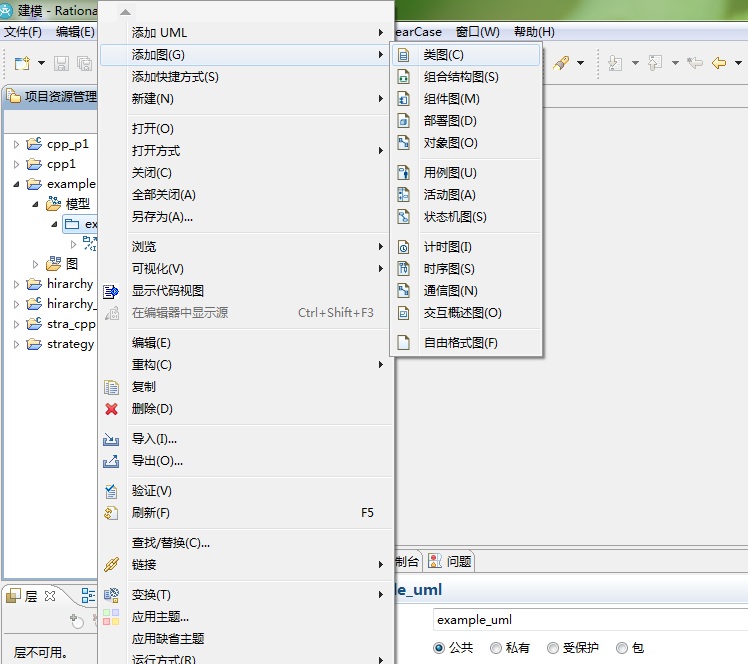Select the 私有 visibility radio button

(x=496, y=648)
